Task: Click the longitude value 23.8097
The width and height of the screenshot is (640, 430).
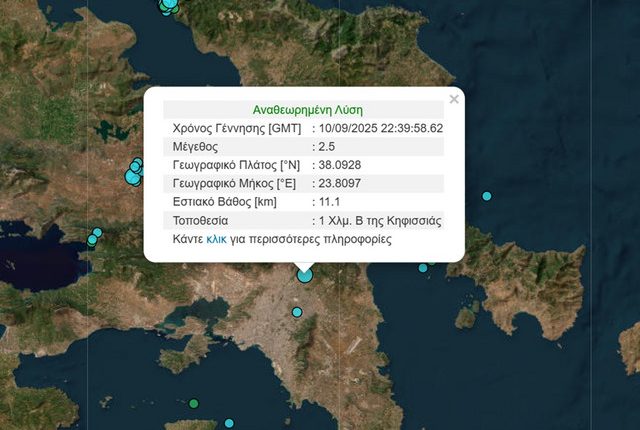Action: pos(340,184)
